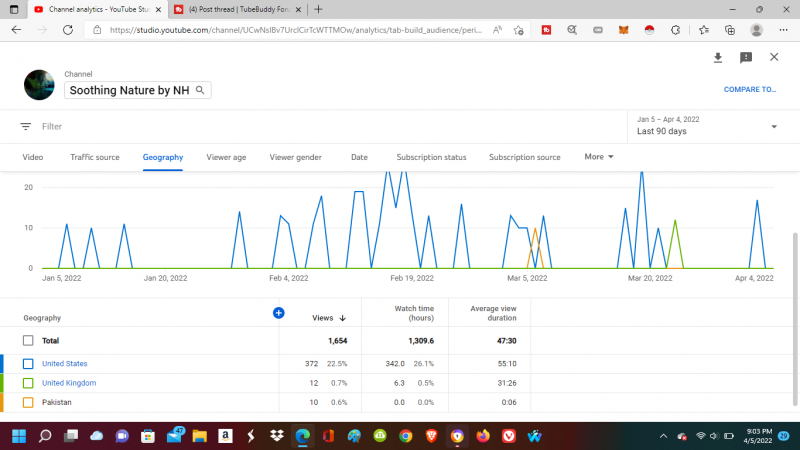The height and width of the screenshot is (450, 800).
Task: Close the analytics panel with X icon
Action: [x=774, y=58]
